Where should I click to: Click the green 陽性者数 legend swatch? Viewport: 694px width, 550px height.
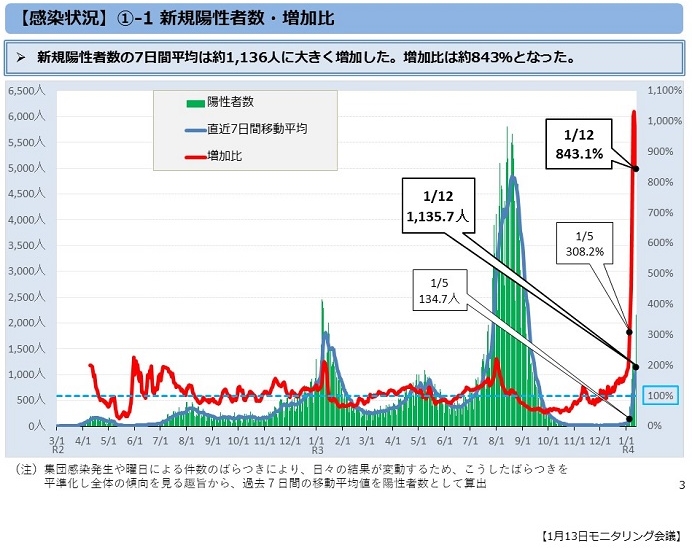[x=195, y=104]
